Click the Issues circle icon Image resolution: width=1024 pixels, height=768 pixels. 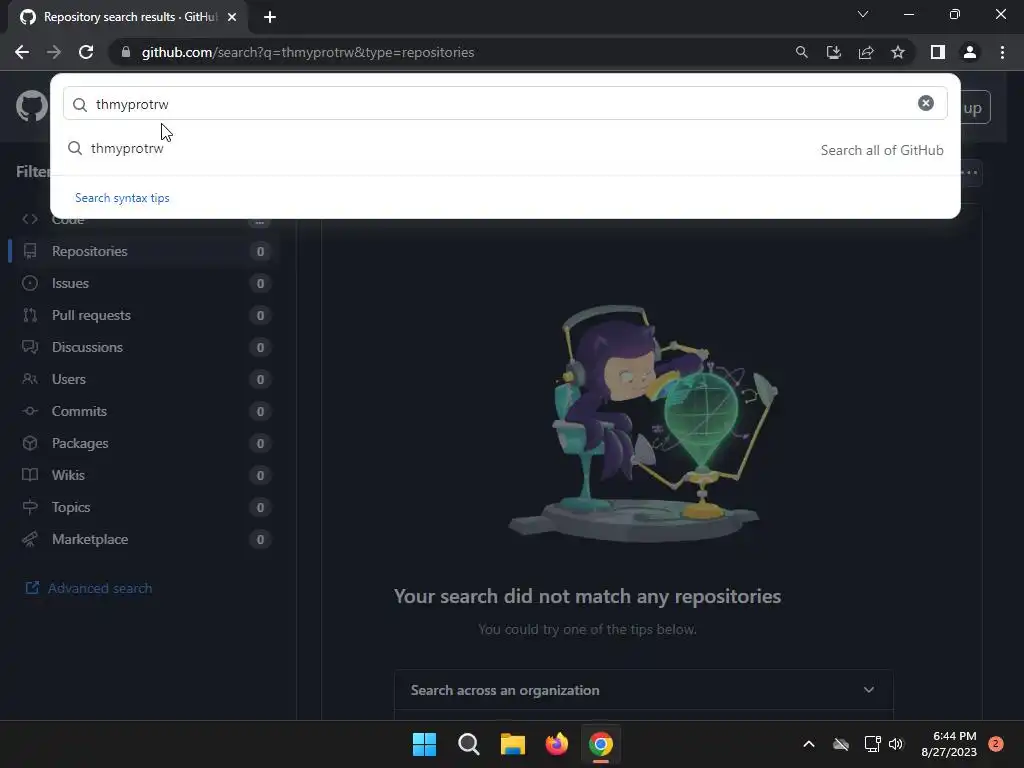tap(30, 283)
